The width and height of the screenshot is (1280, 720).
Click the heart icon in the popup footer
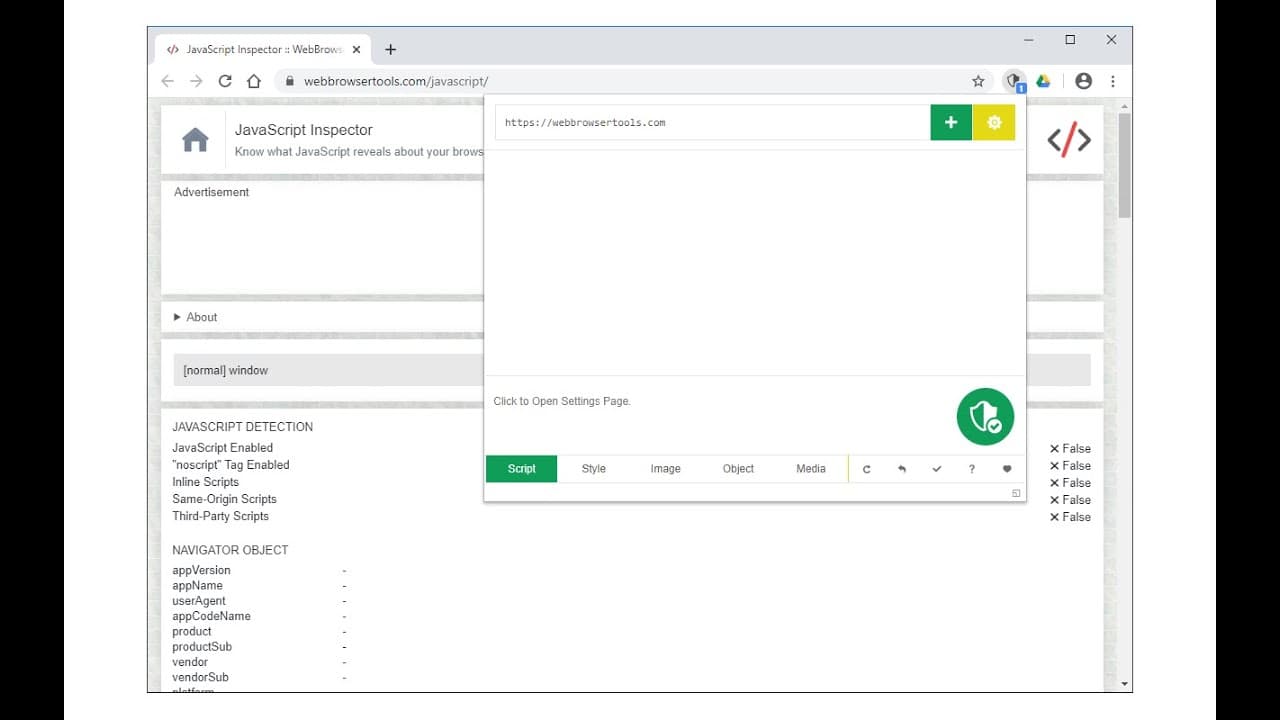pos(1007,469)
